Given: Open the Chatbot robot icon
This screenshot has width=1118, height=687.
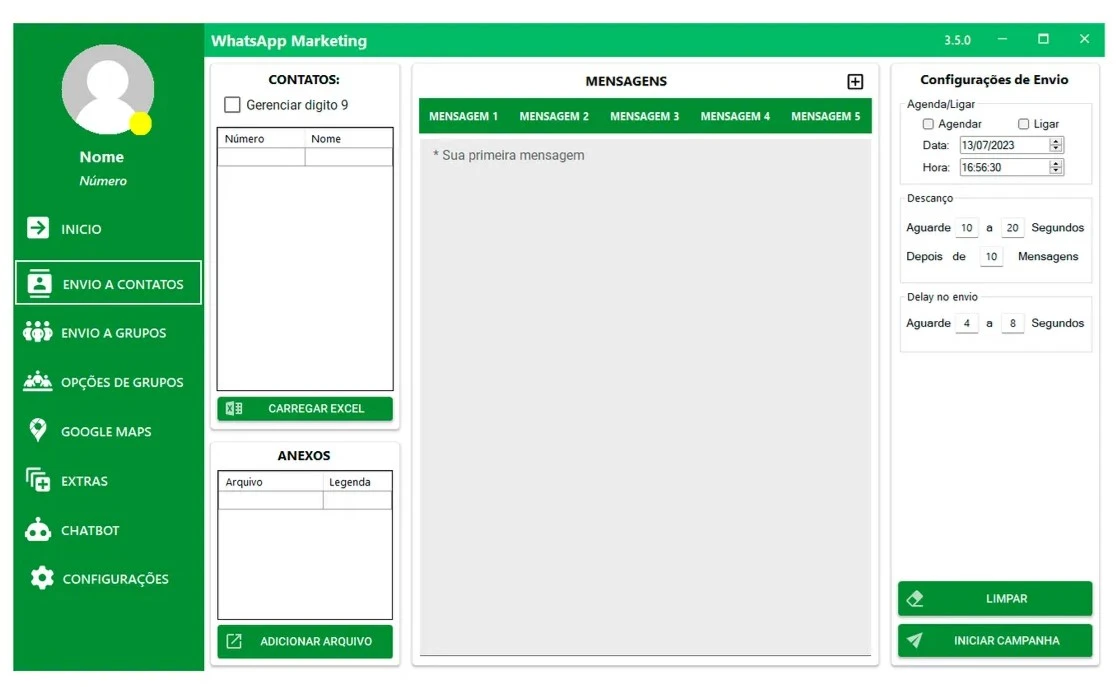Looking at the screenshot, I should pyautogui.click(x=38, y=530).
